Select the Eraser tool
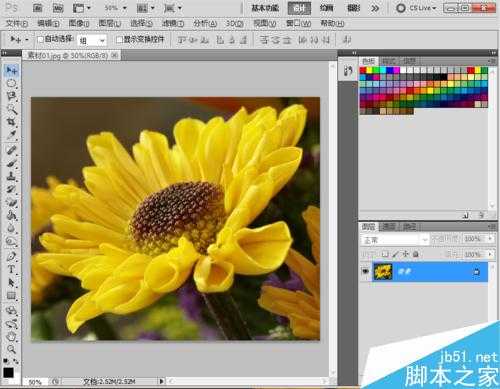The image size is (500, 389). (x=12, y=202)
